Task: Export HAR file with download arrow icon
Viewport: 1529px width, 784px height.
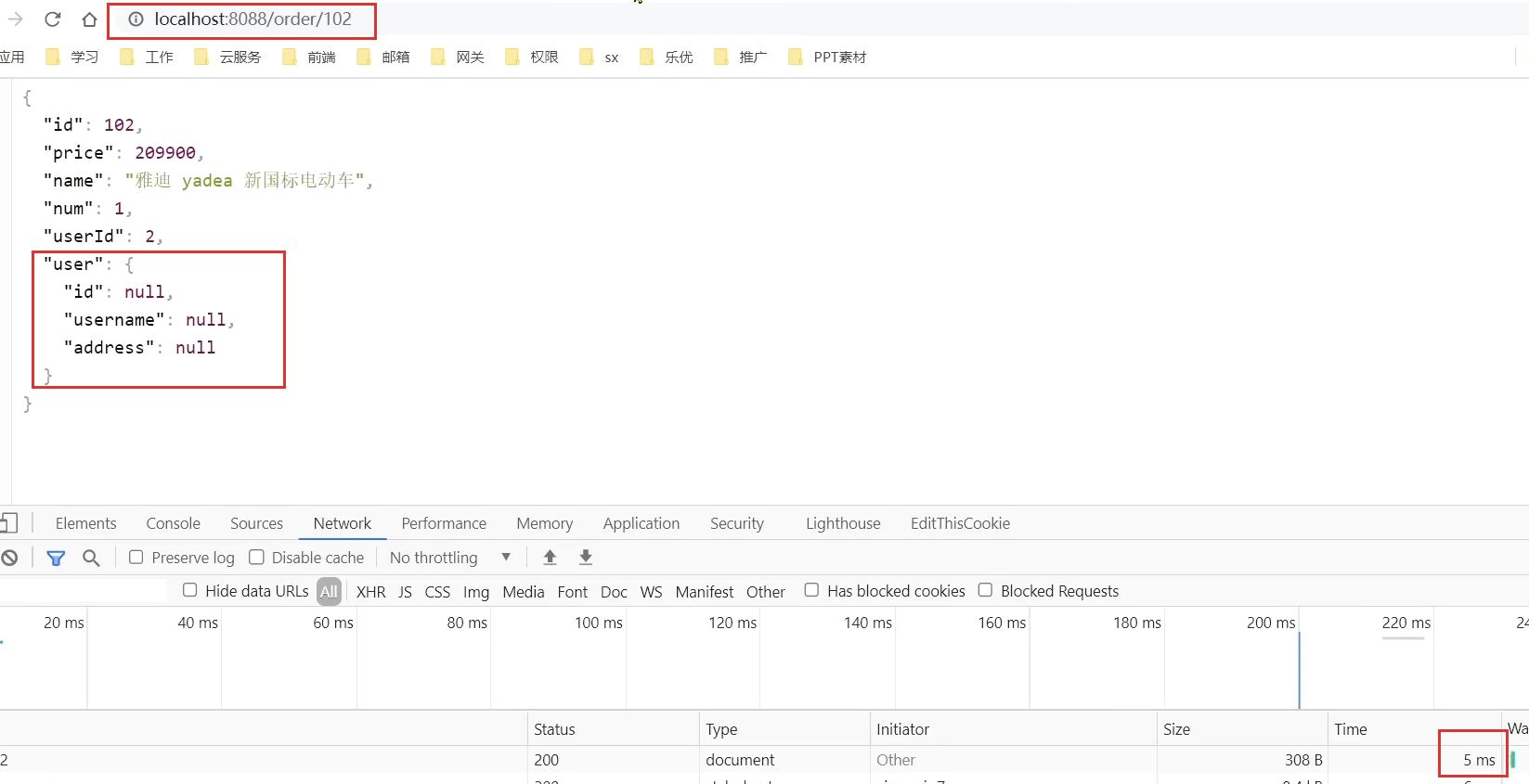Action: click(x=586, y=557)
